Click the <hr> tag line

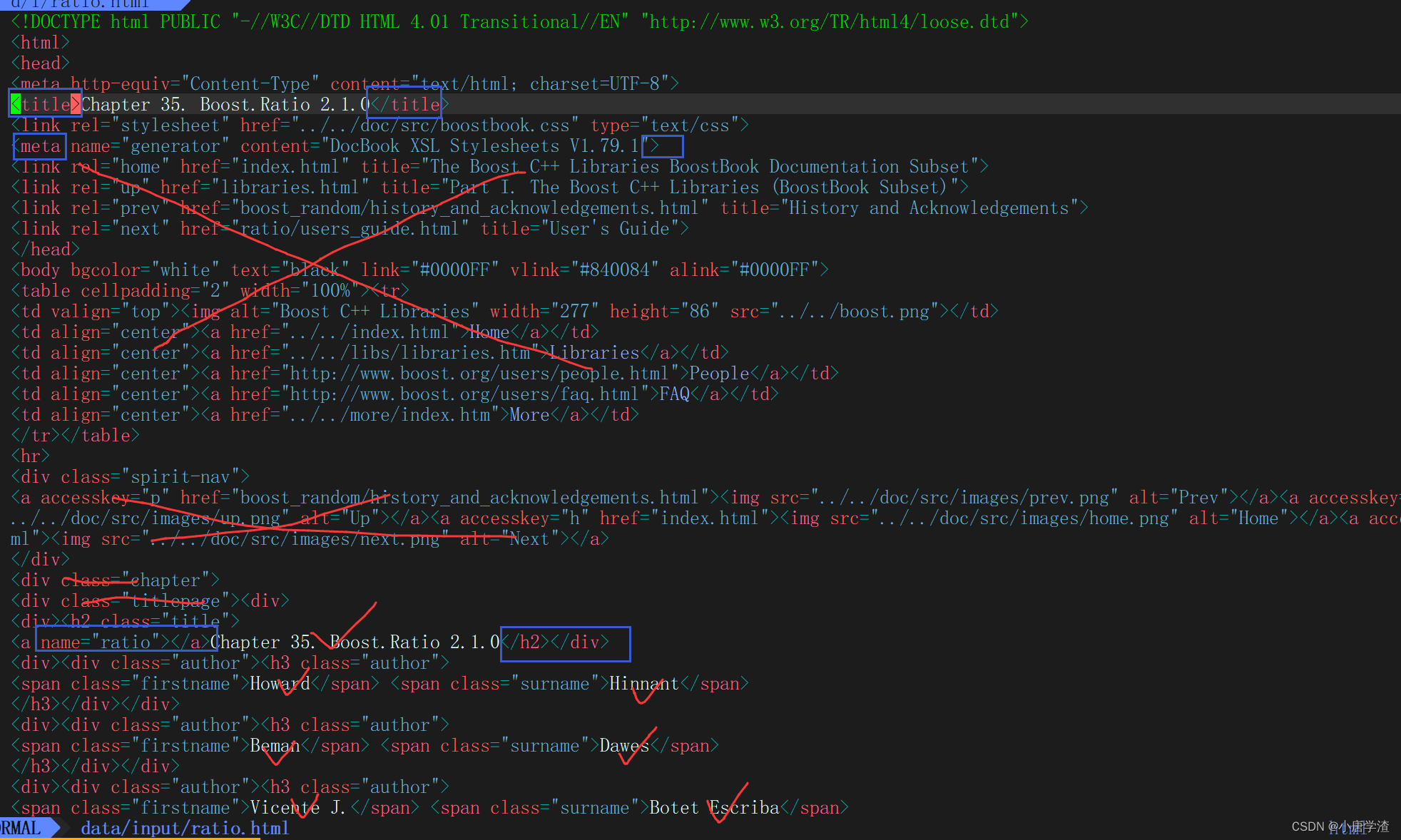pyautogui.click(x=31, y=456)
